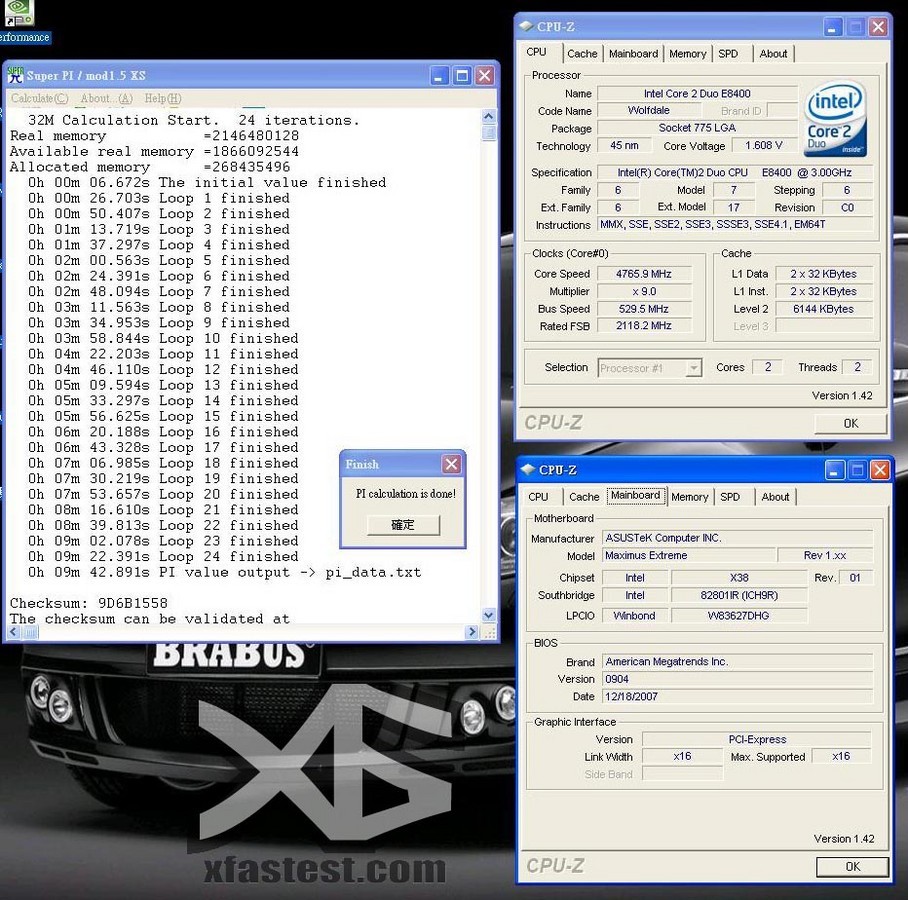Click the Core Speed value 4765.9 MHz
Viewport: 908px width, 900px height.
644,274
